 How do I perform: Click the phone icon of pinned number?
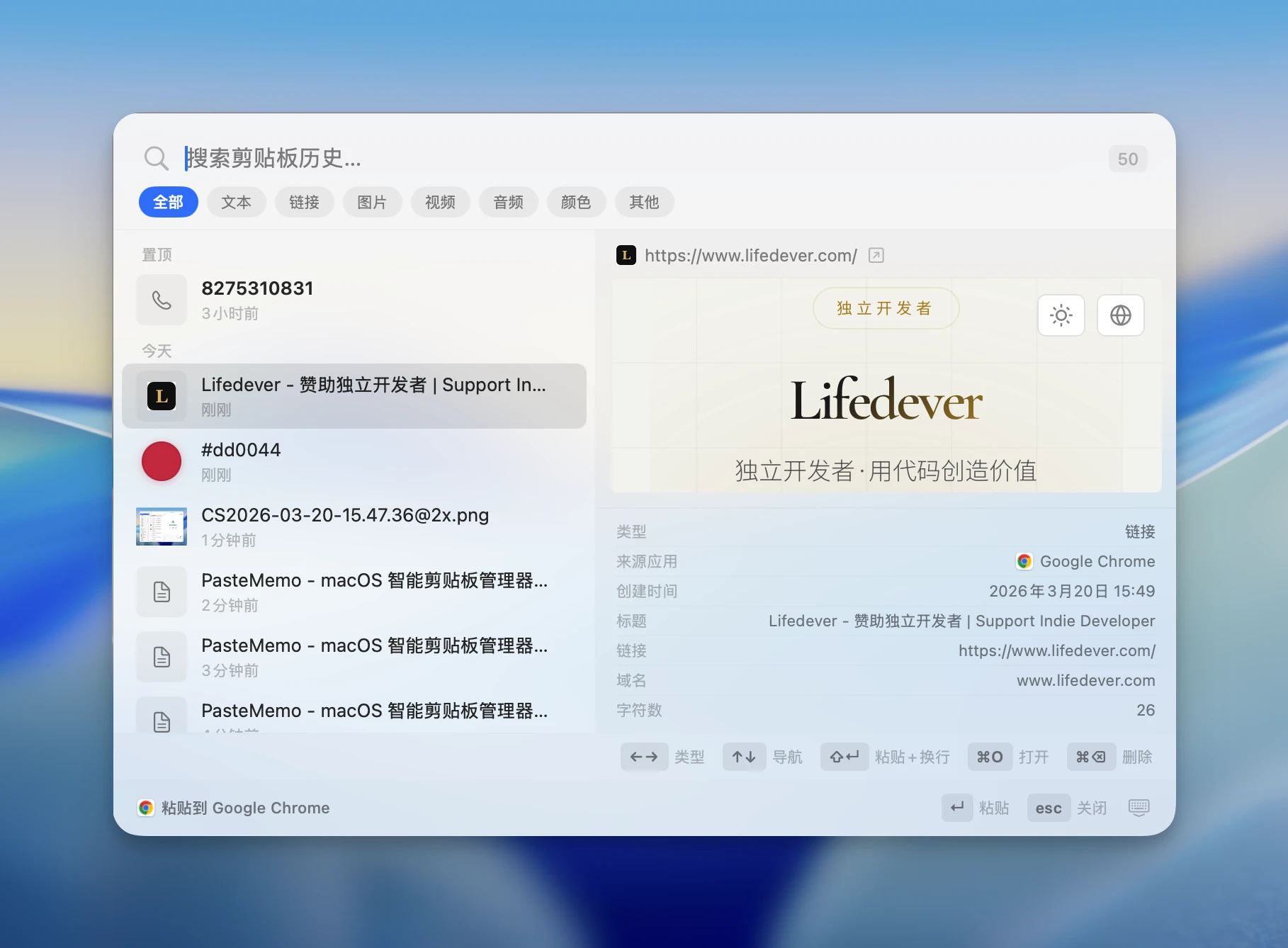[162, 300]
